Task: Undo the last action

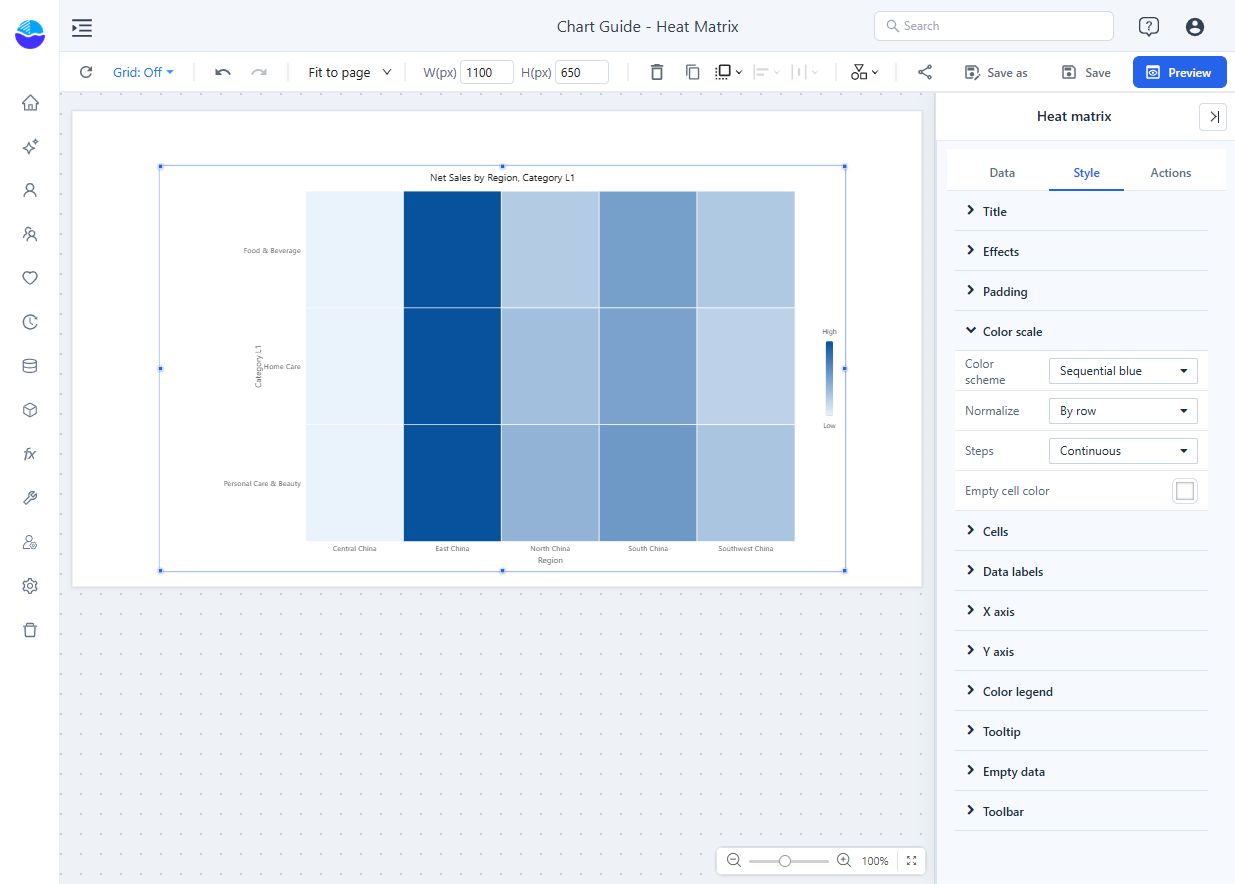Action: [223, 72]
